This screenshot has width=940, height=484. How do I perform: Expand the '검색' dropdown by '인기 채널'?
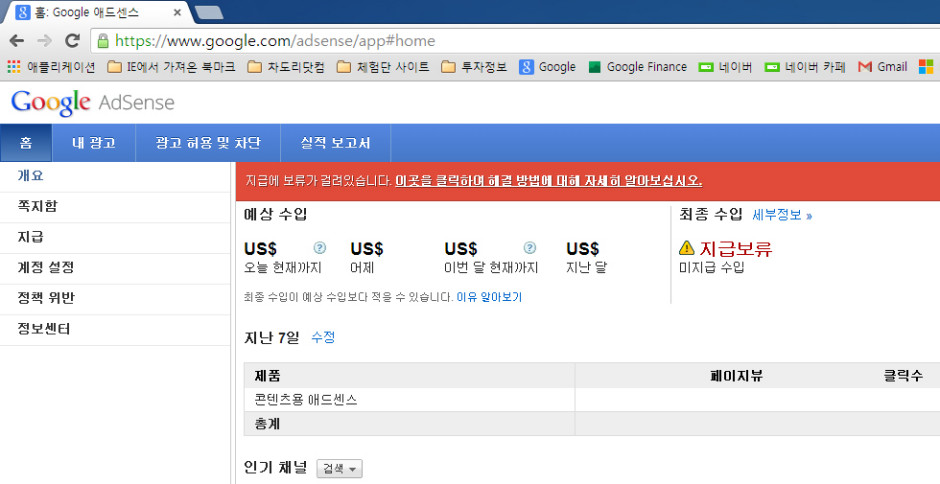click(x=339, y=468)
